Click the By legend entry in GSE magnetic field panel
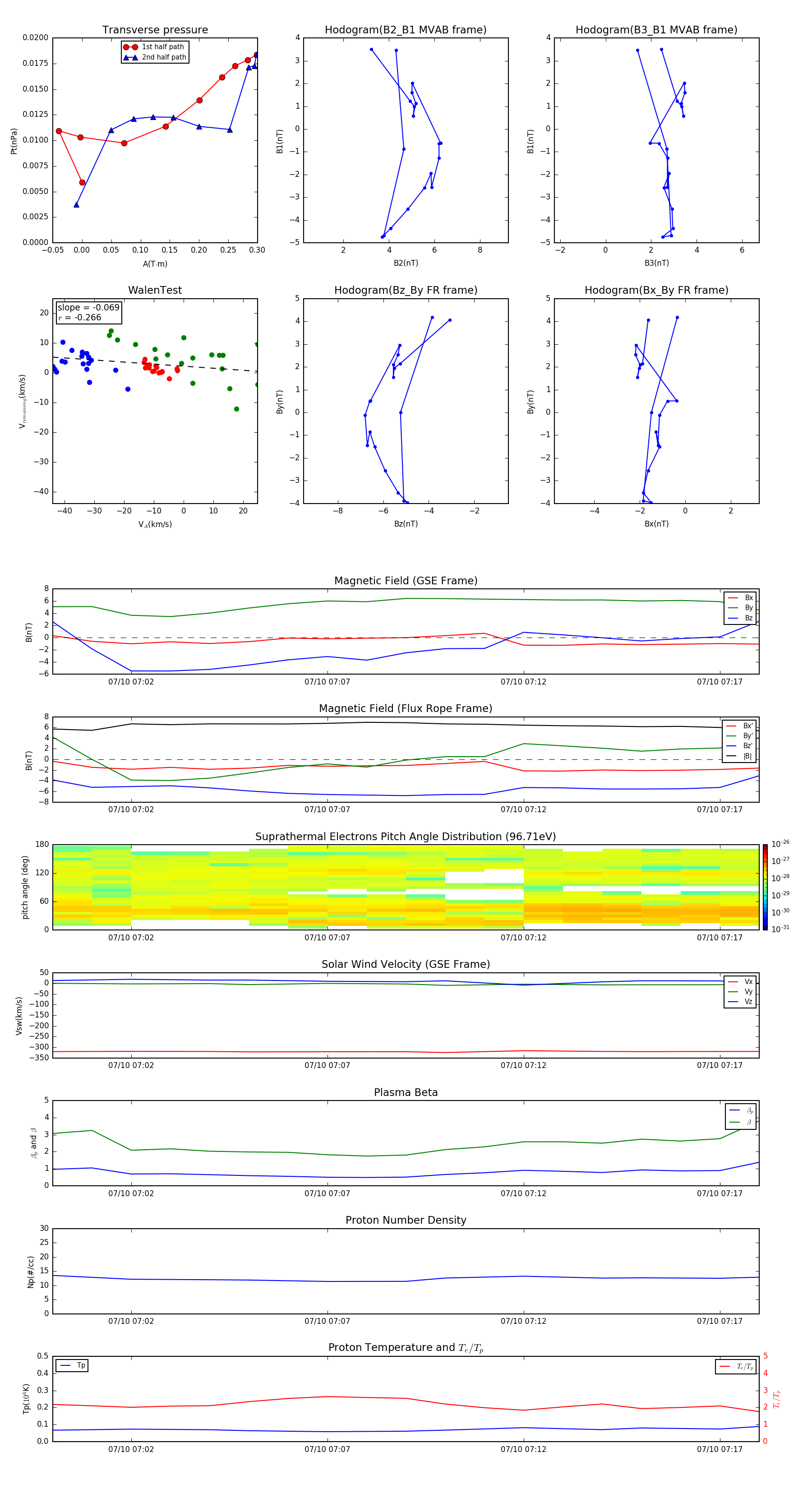Image resolution: width=812 pixels, height=1489 pixels. pyautogui.click(x=740, y=607)
